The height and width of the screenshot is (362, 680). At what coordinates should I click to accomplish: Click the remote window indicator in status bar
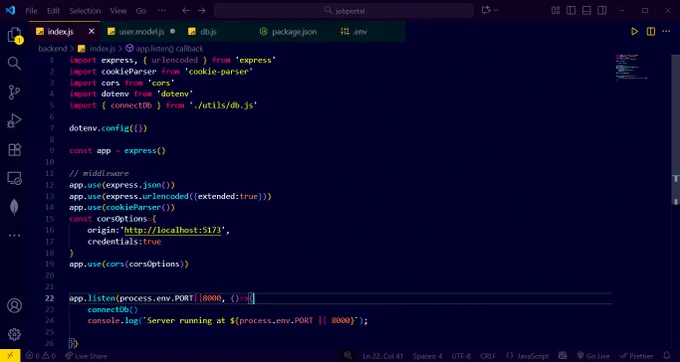[10, 355]
